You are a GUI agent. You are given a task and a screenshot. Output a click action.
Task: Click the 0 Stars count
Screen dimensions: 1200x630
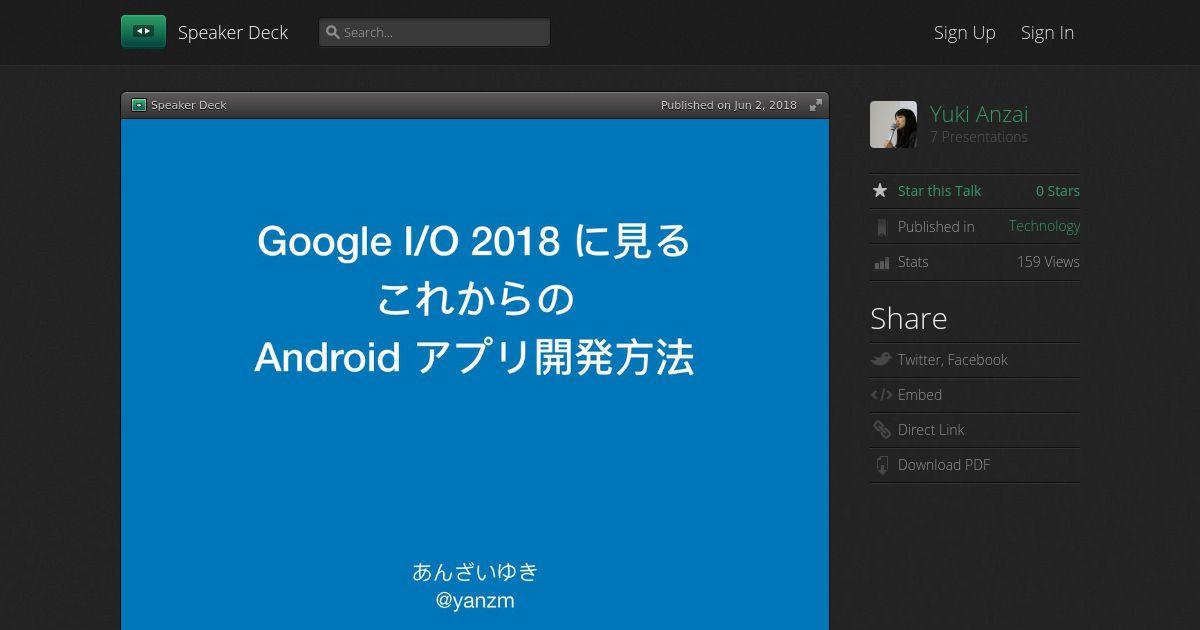[x=1058, y=191]
